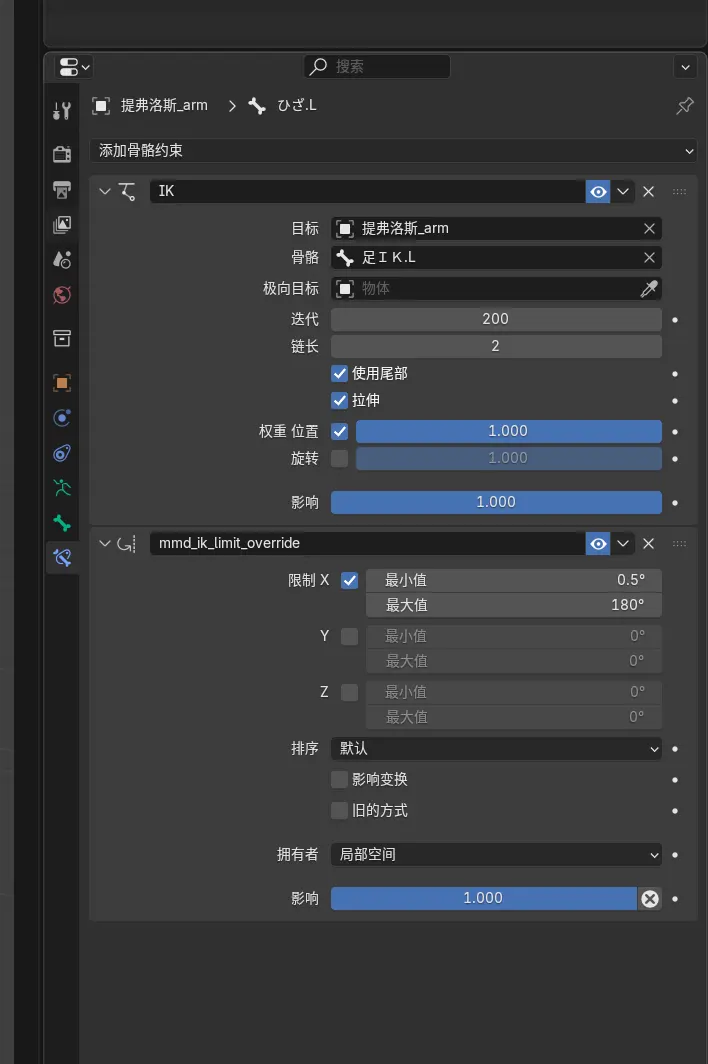This screenshot has width=708, height=1064.
Task: Activate the 极向目标 eyedropper
Action: [x=649, y=288]
